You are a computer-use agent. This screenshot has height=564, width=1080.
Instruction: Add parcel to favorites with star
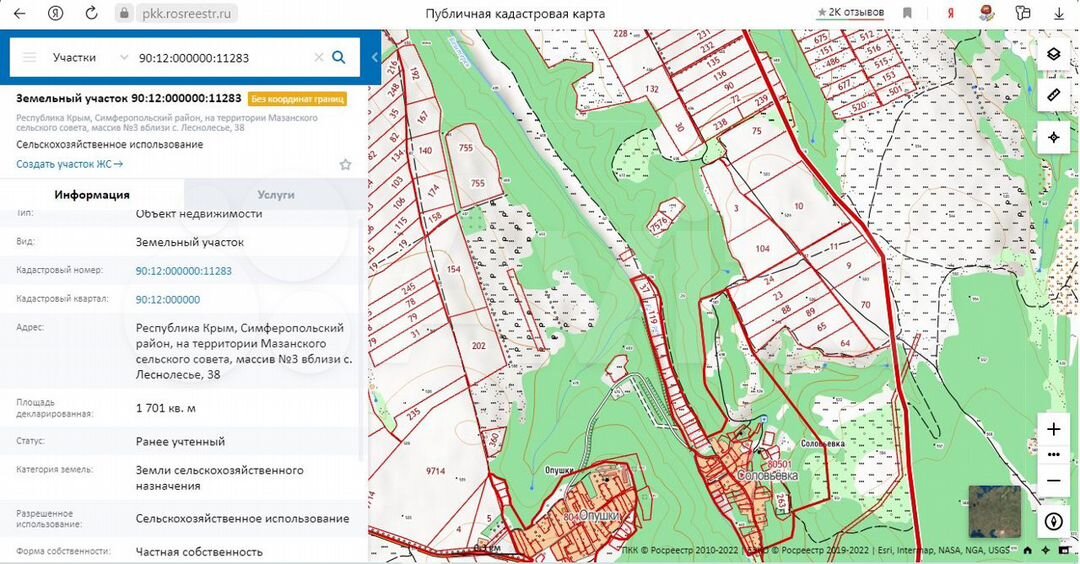pos(346,164)
